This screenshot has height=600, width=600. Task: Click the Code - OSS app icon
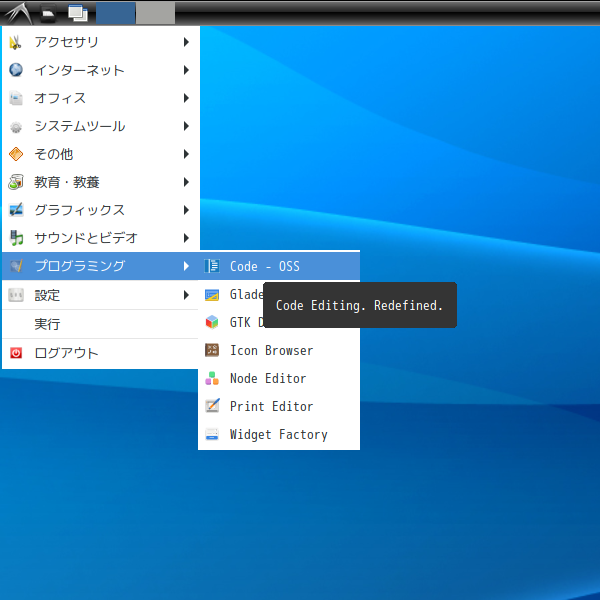(x=211, y=266)
